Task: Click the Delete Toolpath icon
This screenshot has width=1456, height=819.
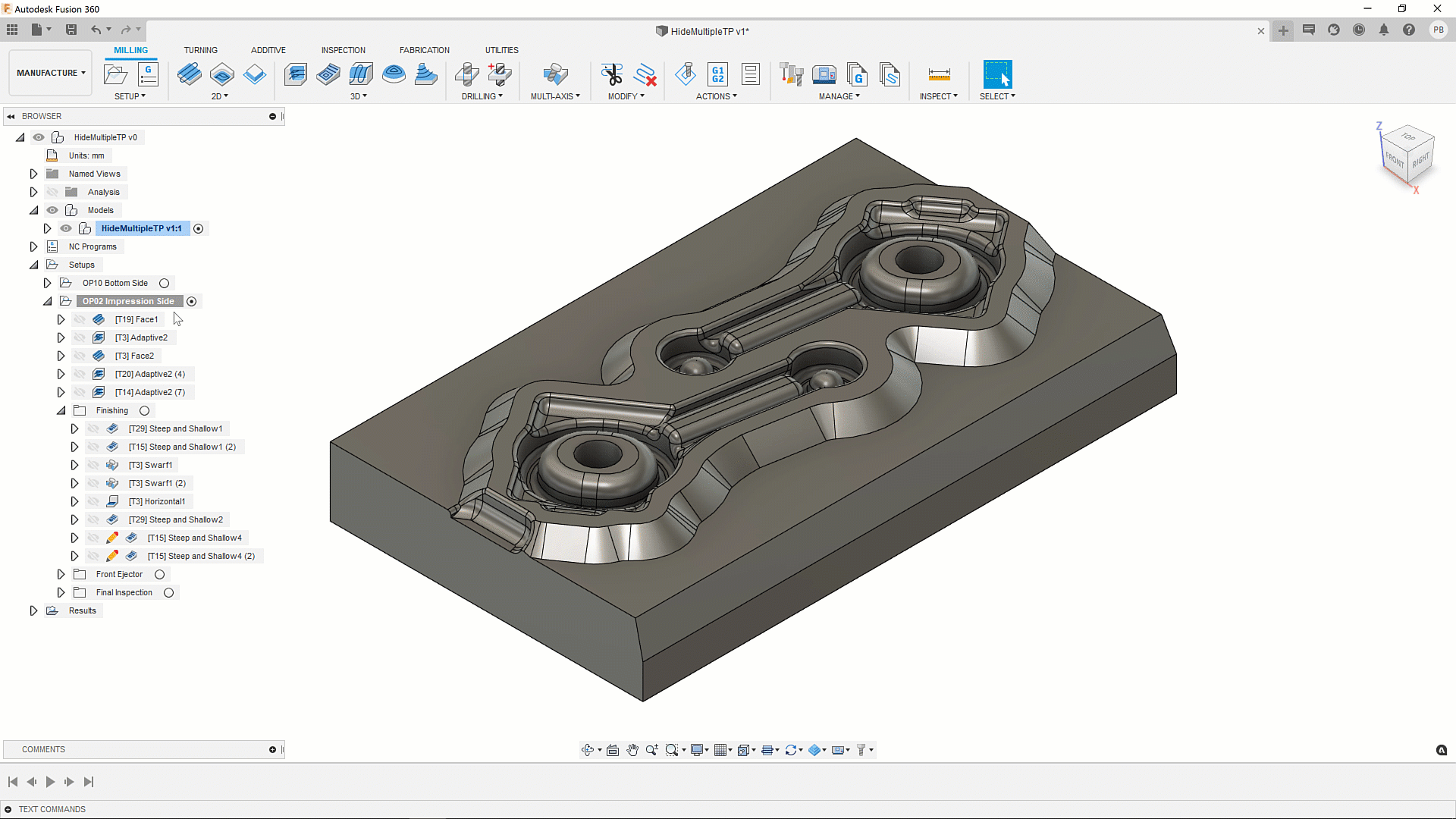Action: click(x=645, y=74)
